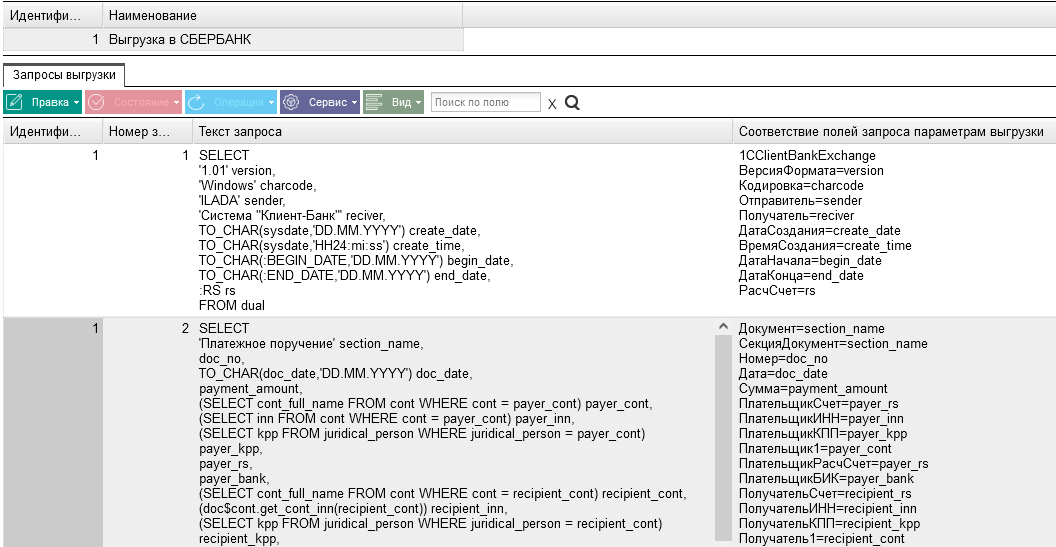Viewport: 1056px width, 547px height.
Task: Sort by Текст запроса column header
Action: tap(463, 131)
